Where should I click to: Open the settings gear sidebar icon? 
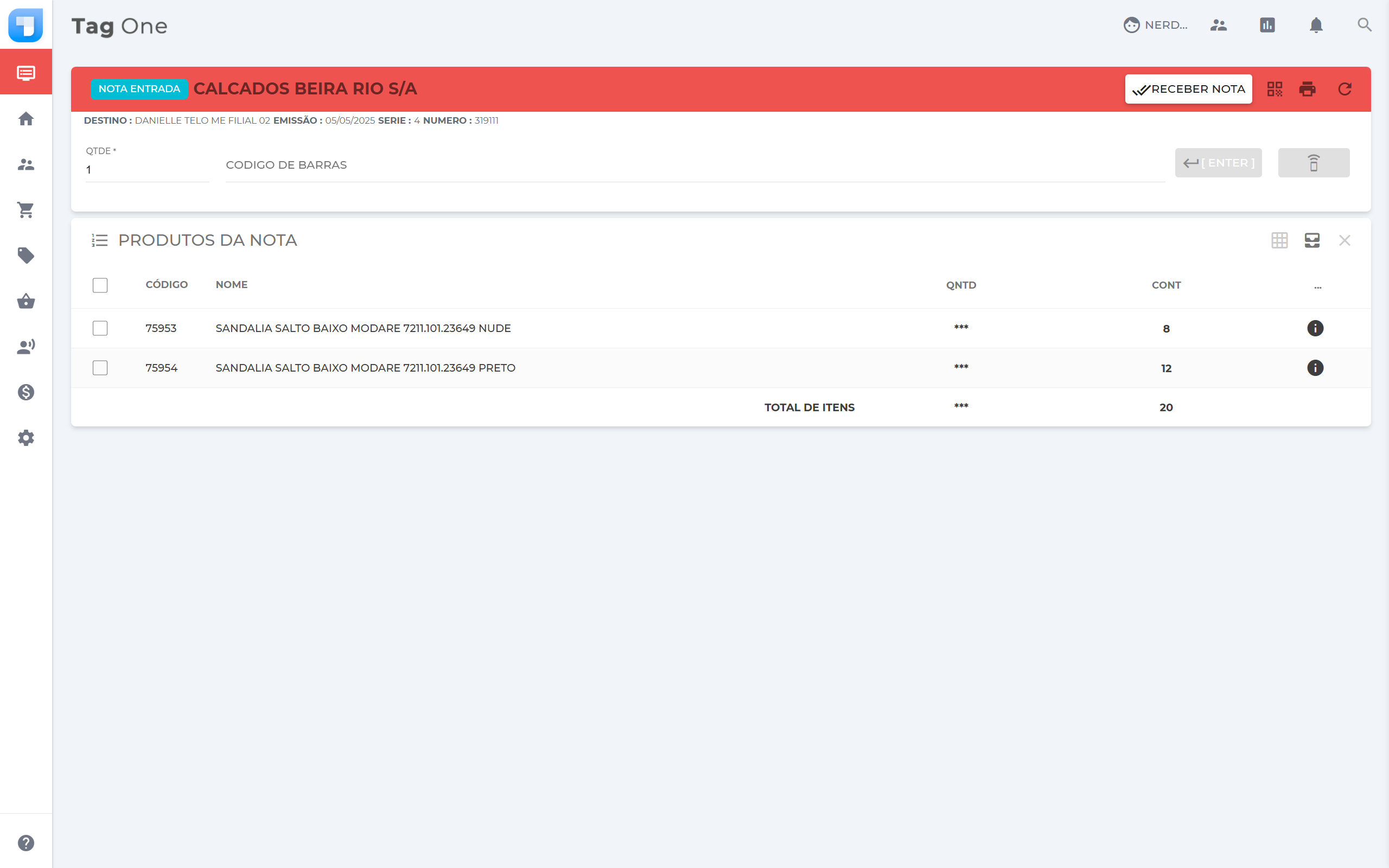pyautogui.click(x=26, y=438)
